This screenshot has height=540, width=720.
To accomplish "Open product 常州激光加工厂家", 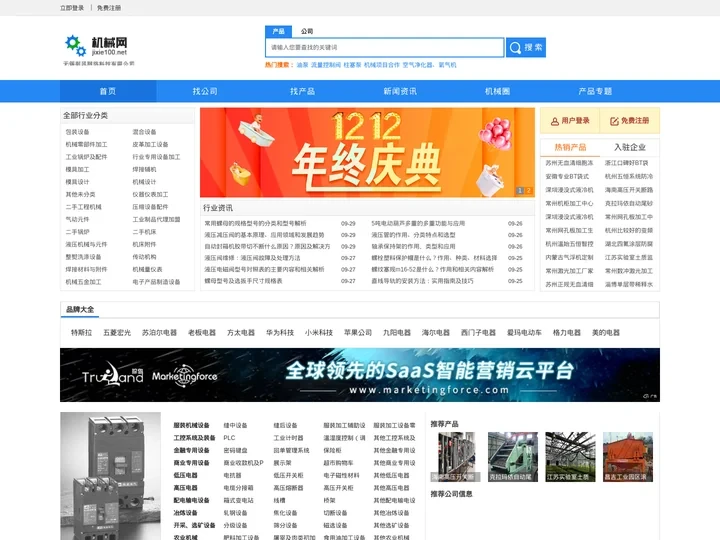I will pos(569,271).
